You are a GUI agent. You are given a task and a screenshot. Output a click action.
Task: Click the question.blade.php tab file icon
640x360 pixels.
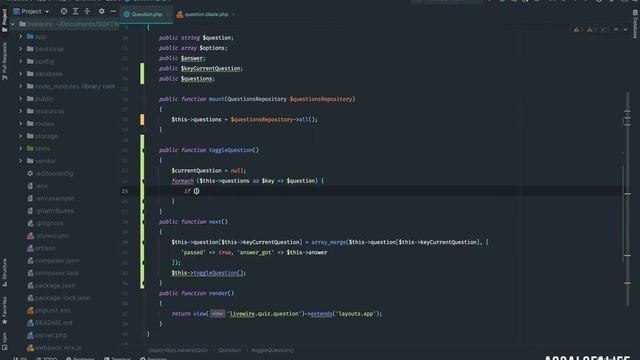tap(180, 14)
